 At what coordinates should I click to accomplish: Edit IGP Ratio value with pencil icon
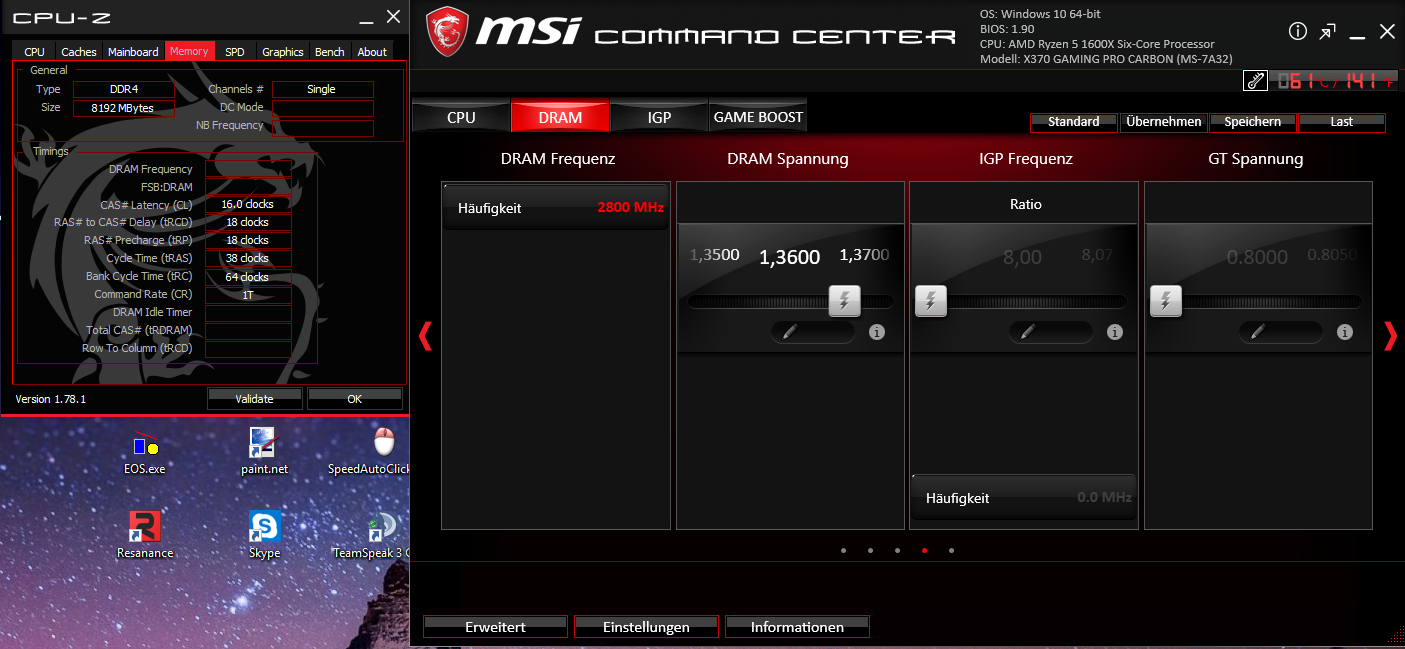tap(1026, 332)
